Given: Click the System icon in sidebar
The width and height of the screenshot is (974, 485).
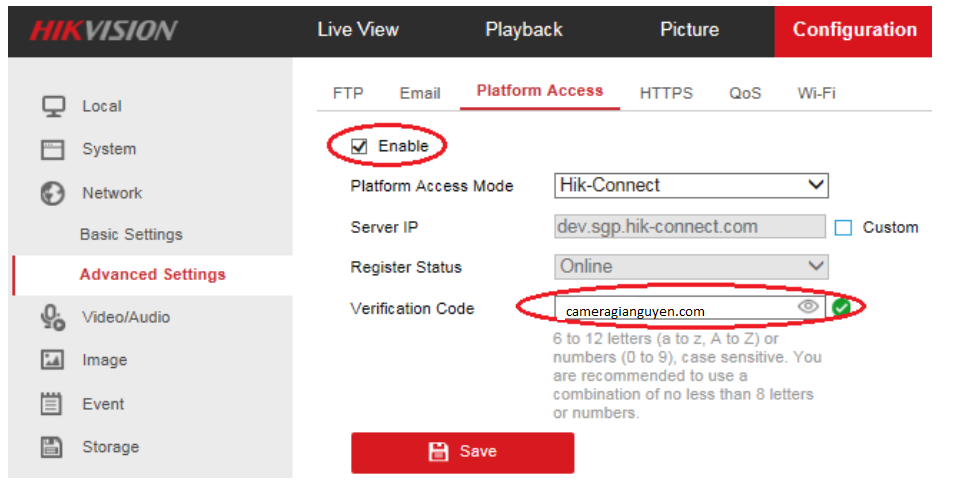Looking at the screenshot, I should (x=53, y=149).
